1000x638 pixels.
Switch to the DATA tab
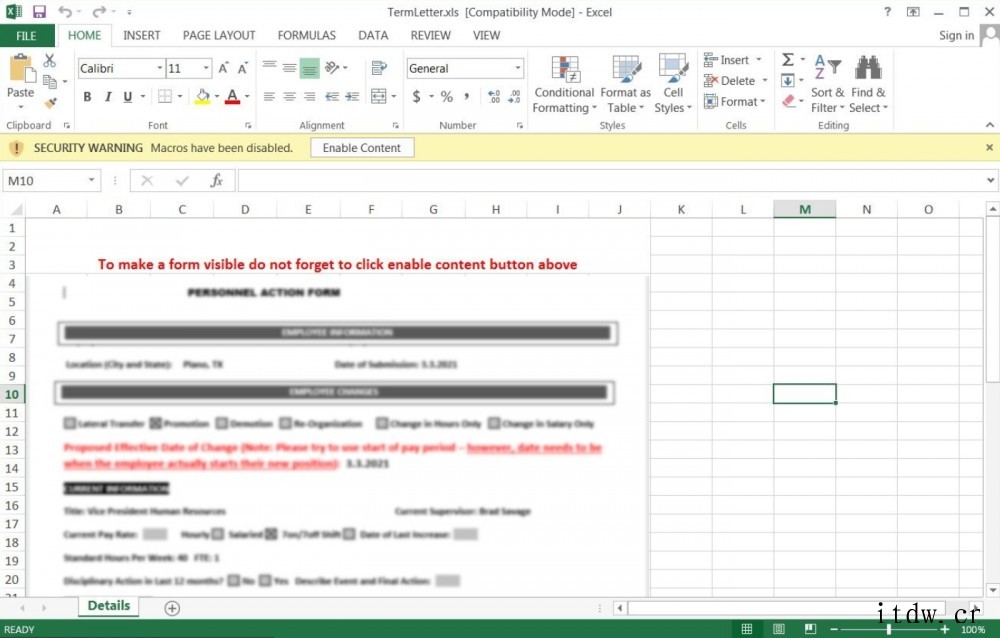tap(373, 36)
